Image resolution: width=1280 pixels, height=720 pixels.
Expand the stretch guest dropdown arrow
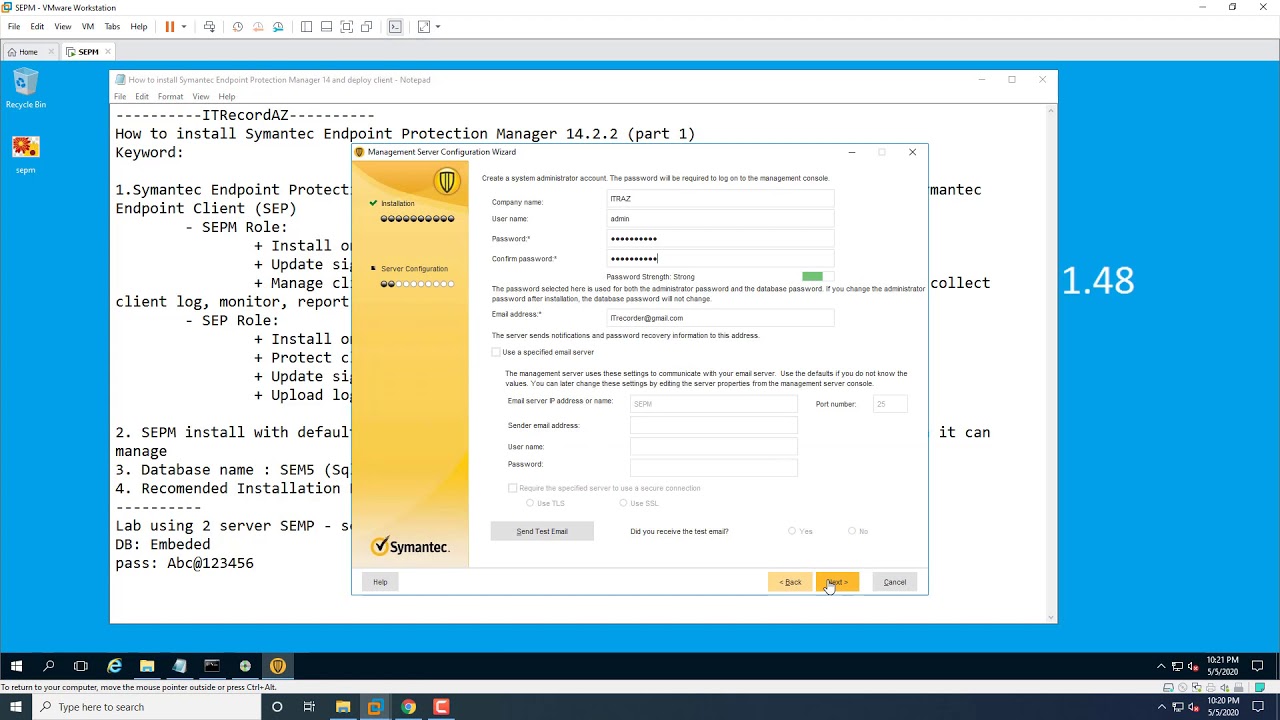438,27
